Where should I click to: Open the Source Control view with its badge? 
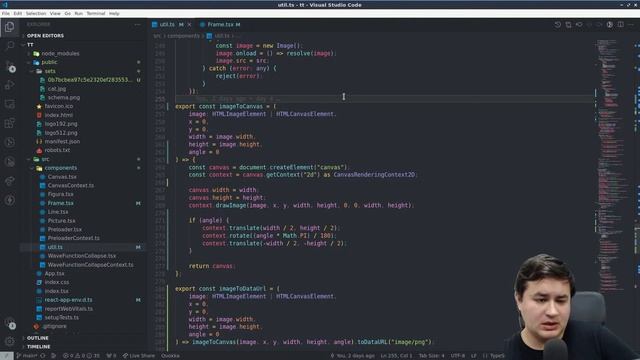point(10,66)
